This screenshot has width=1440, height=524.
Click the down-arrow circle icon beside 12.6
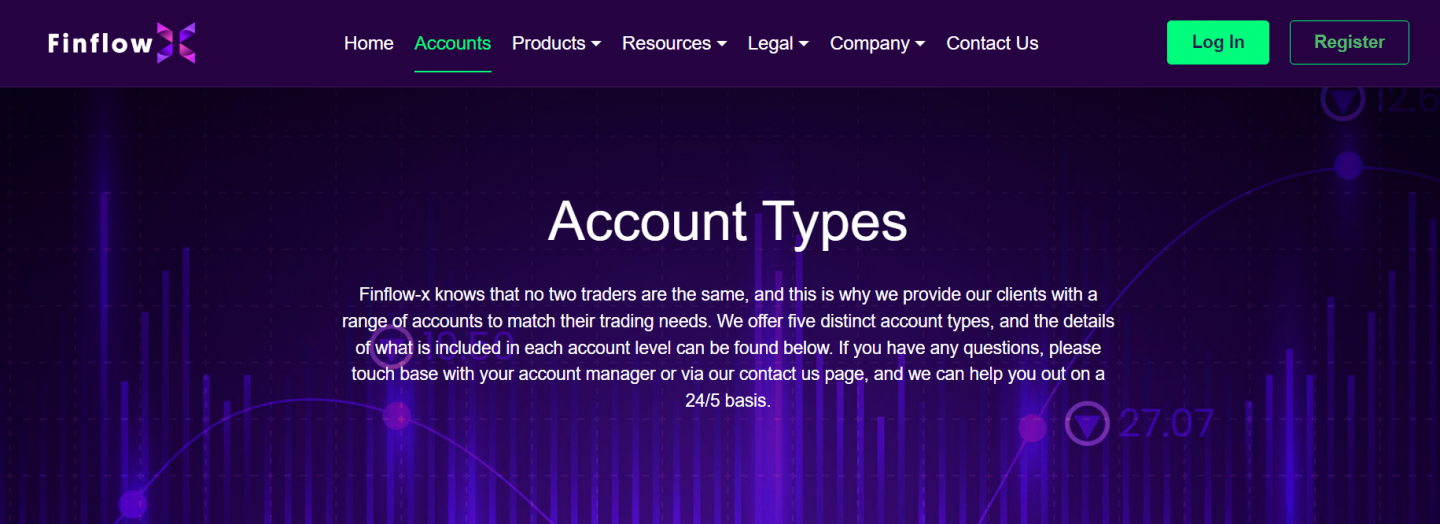tap(1343, 100)
